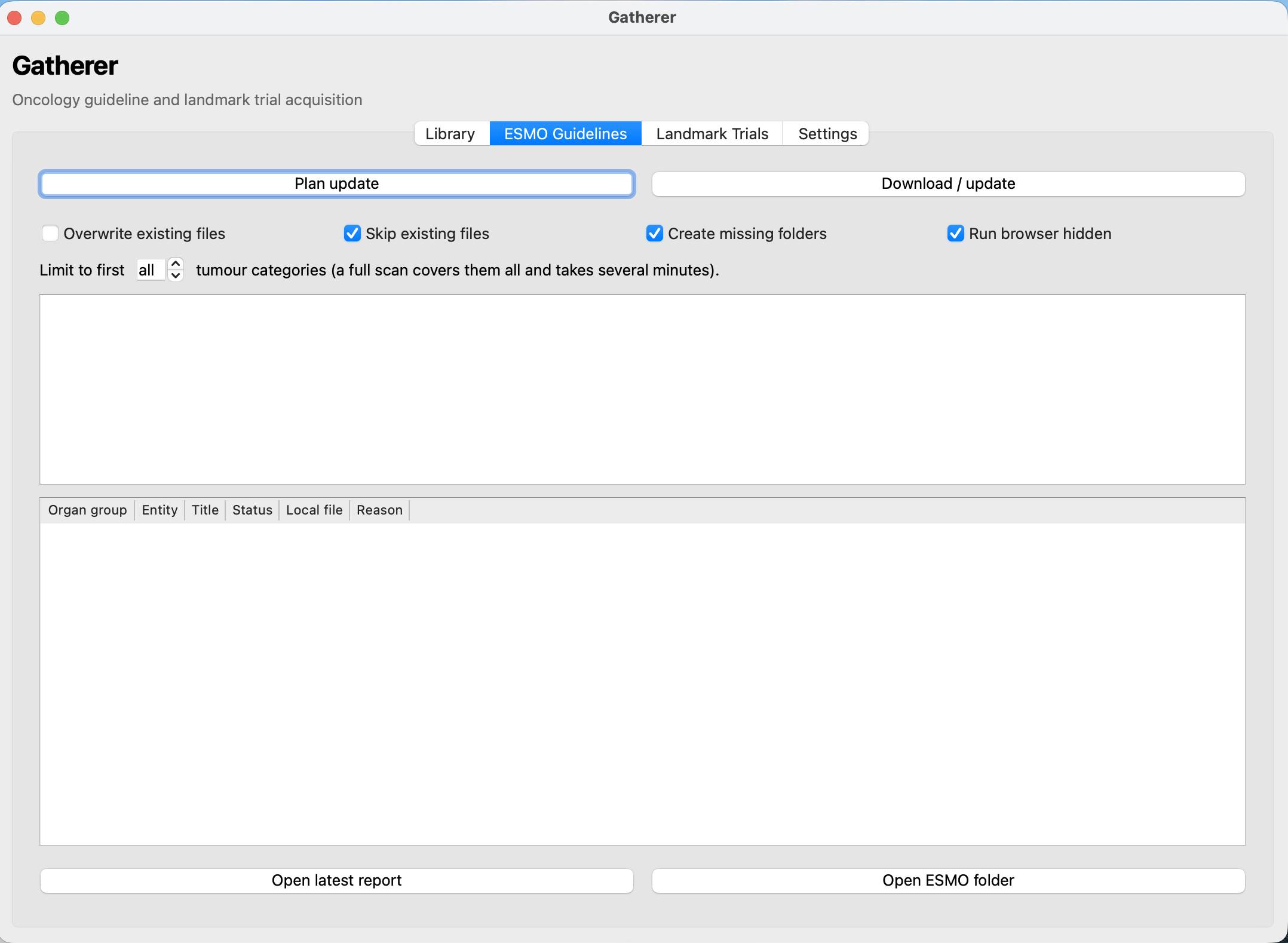This screenshot has height=943, width=1288.
Task: Select the ESMO Guidelines tab
Action: [x=565, y=134]
